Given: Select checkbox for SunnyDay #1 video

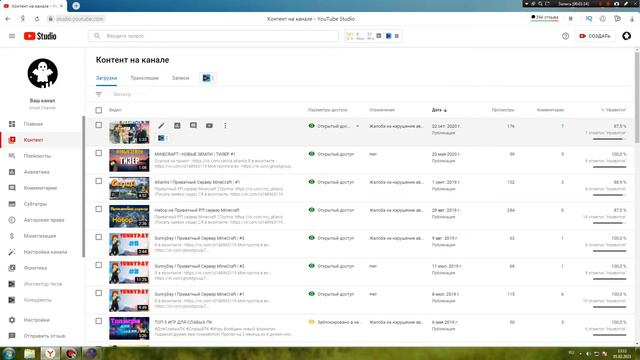Looking at the screenshot, I should click(99, 293).
